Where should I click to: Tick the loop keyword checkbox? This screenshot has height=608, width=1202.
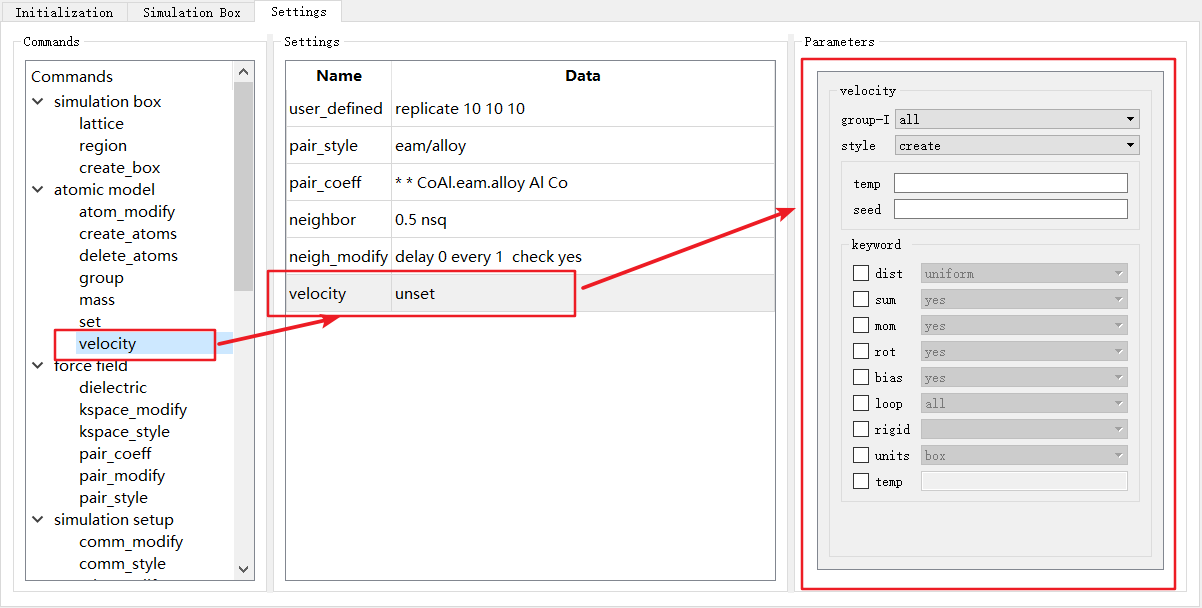[861, 403]
